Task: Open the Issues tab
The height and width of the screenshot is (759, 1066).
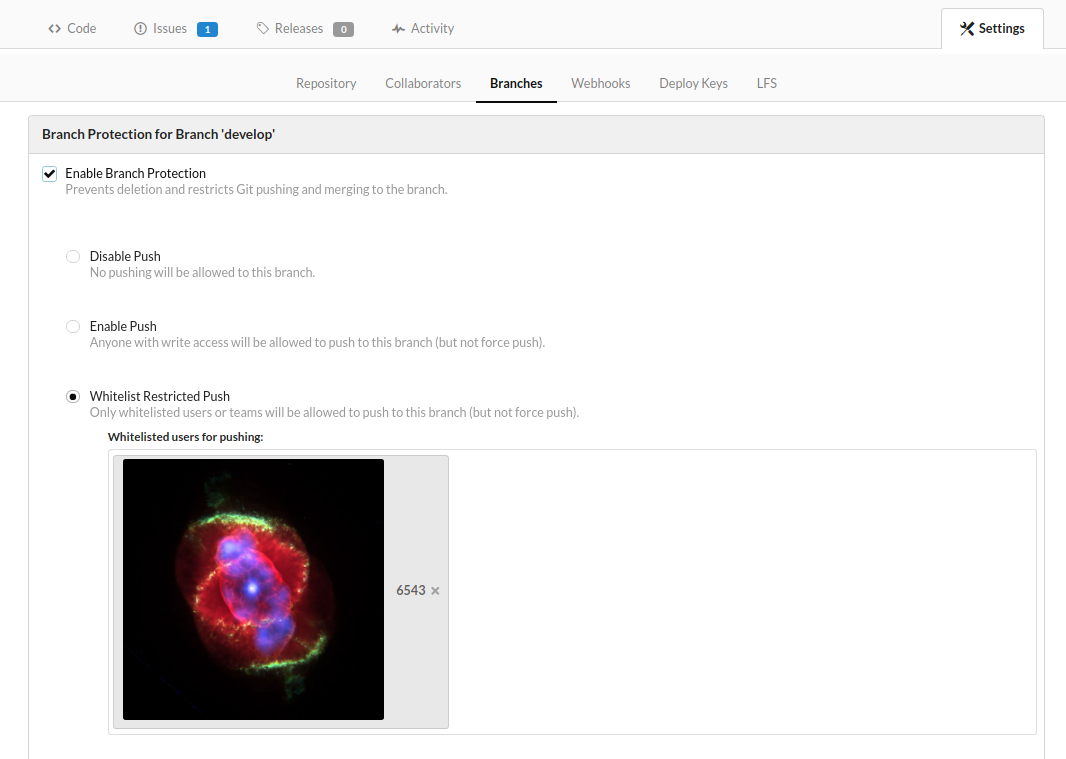Action: tap(176, 29)
